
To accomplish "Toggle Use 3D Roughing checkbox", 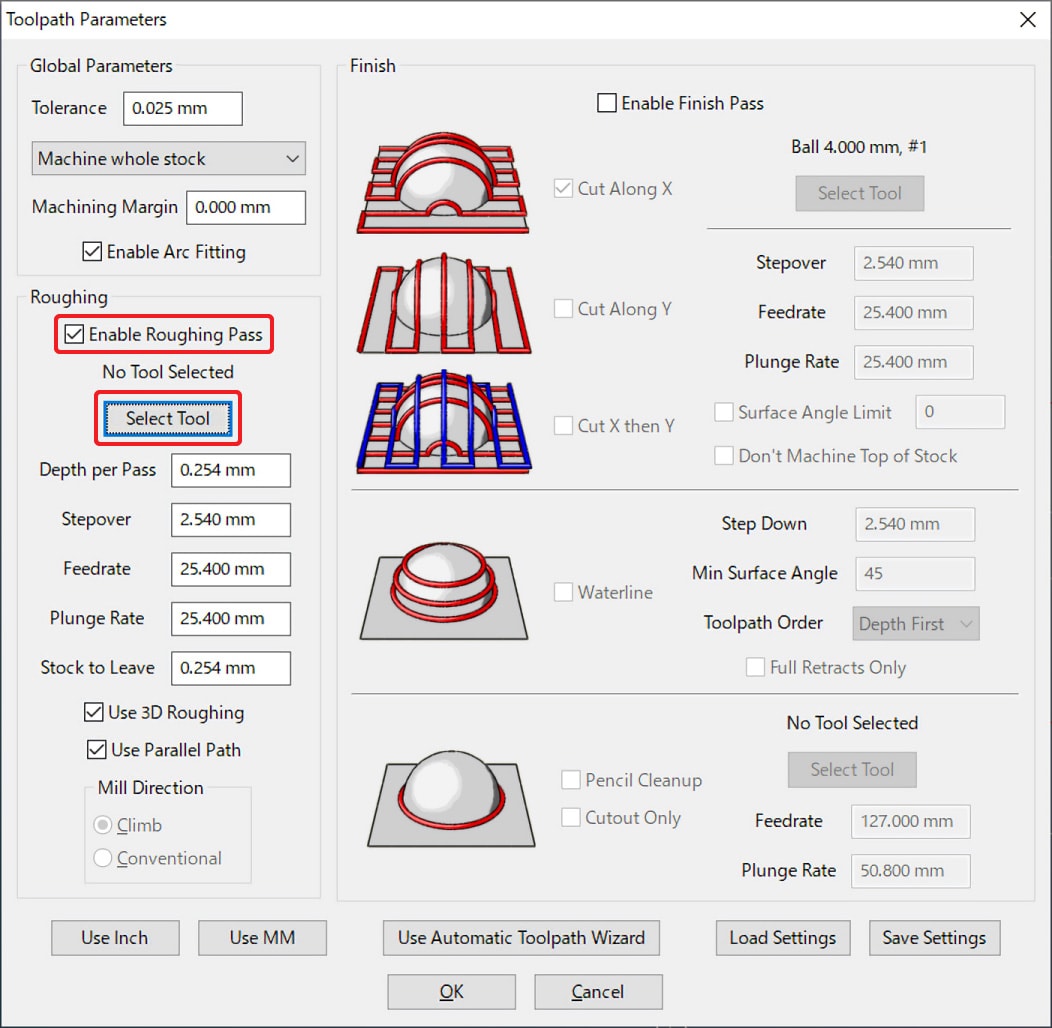I will click(x=94, y=713).
